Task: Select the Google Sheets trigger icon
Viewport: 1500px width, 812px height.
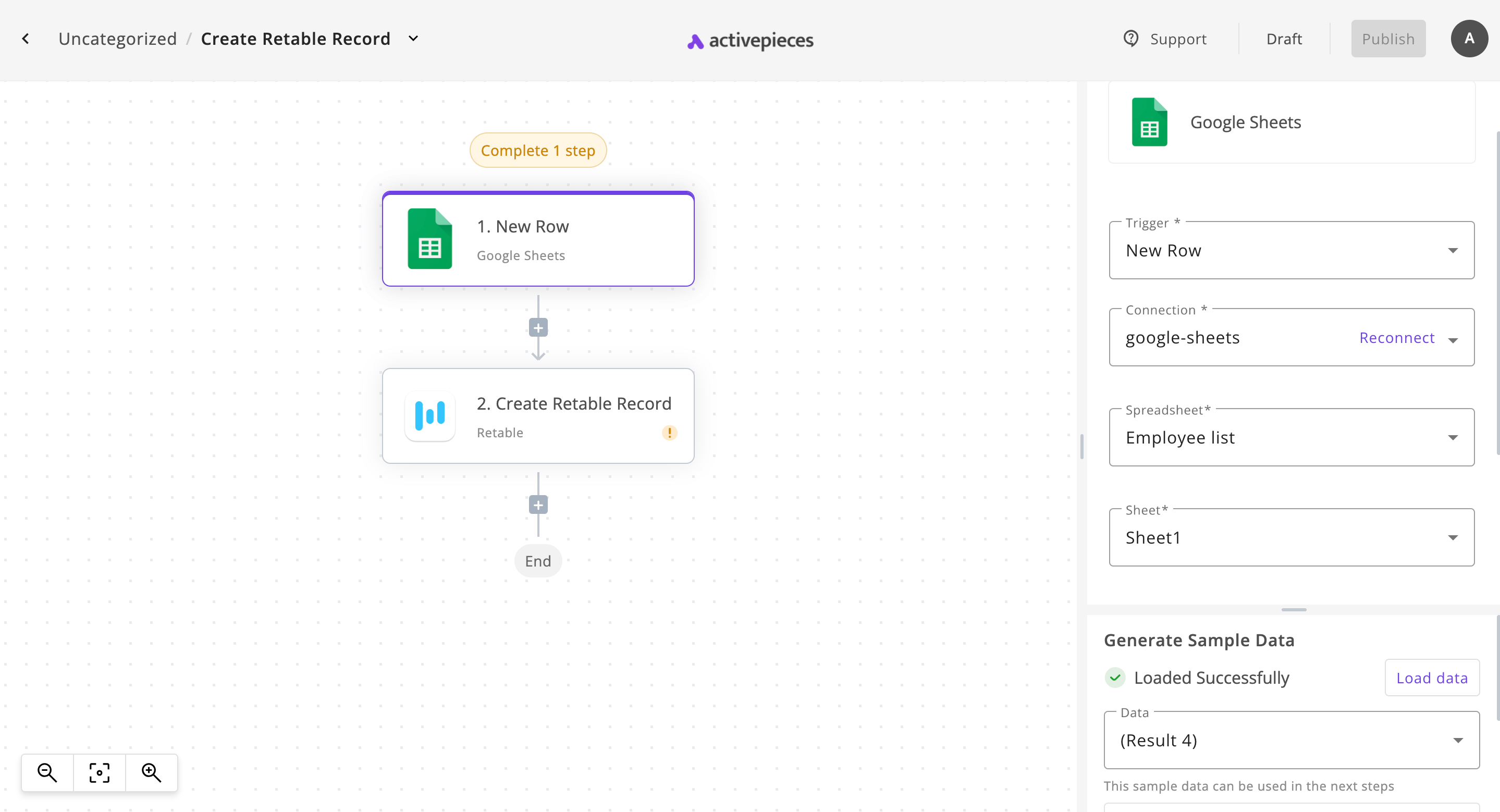Action: tap(430, 240)
